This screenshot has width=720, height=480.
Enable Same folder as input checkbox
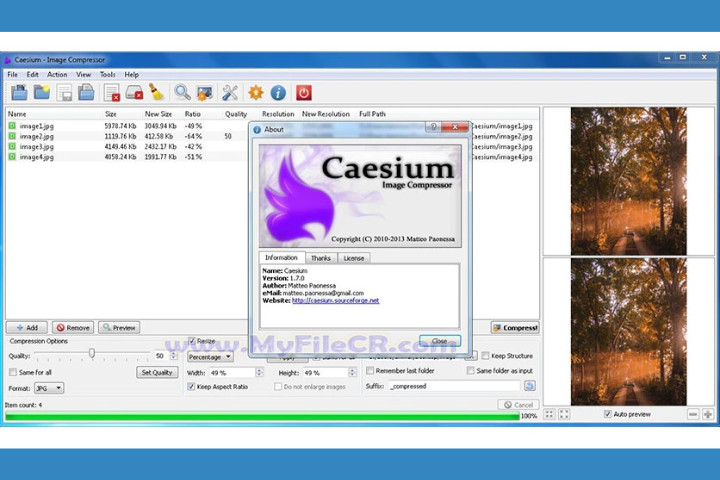tap(470, 370)
